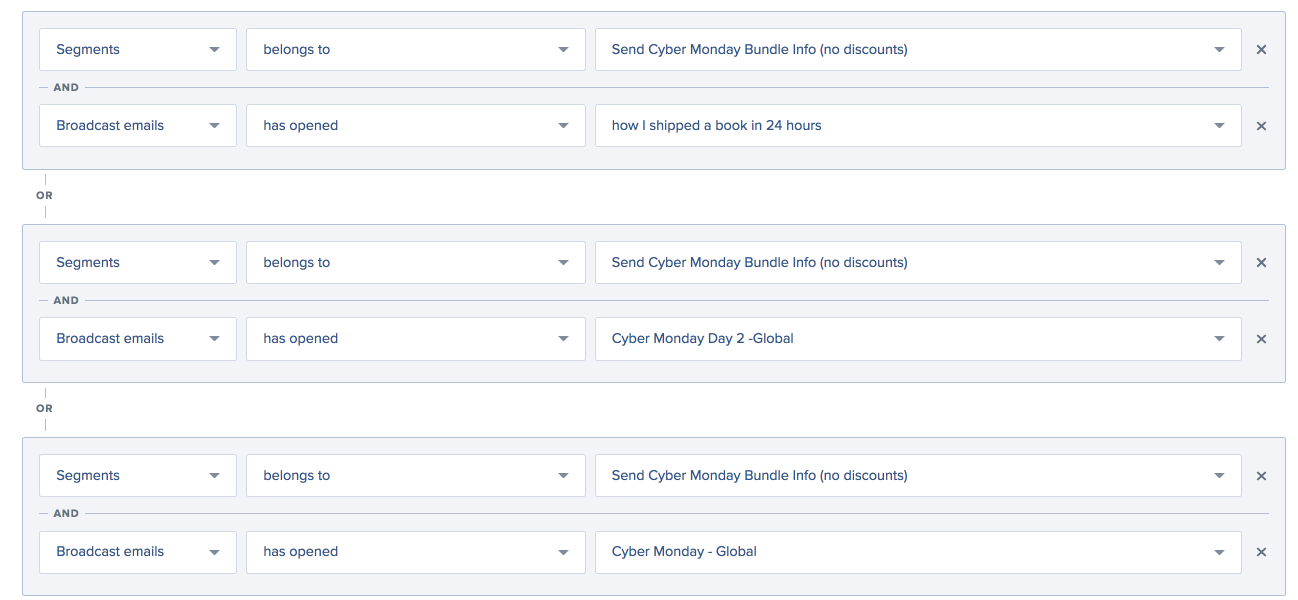Open the 'Send Cyber Monday Bundle Info' segment selector

tap(918, 49)
